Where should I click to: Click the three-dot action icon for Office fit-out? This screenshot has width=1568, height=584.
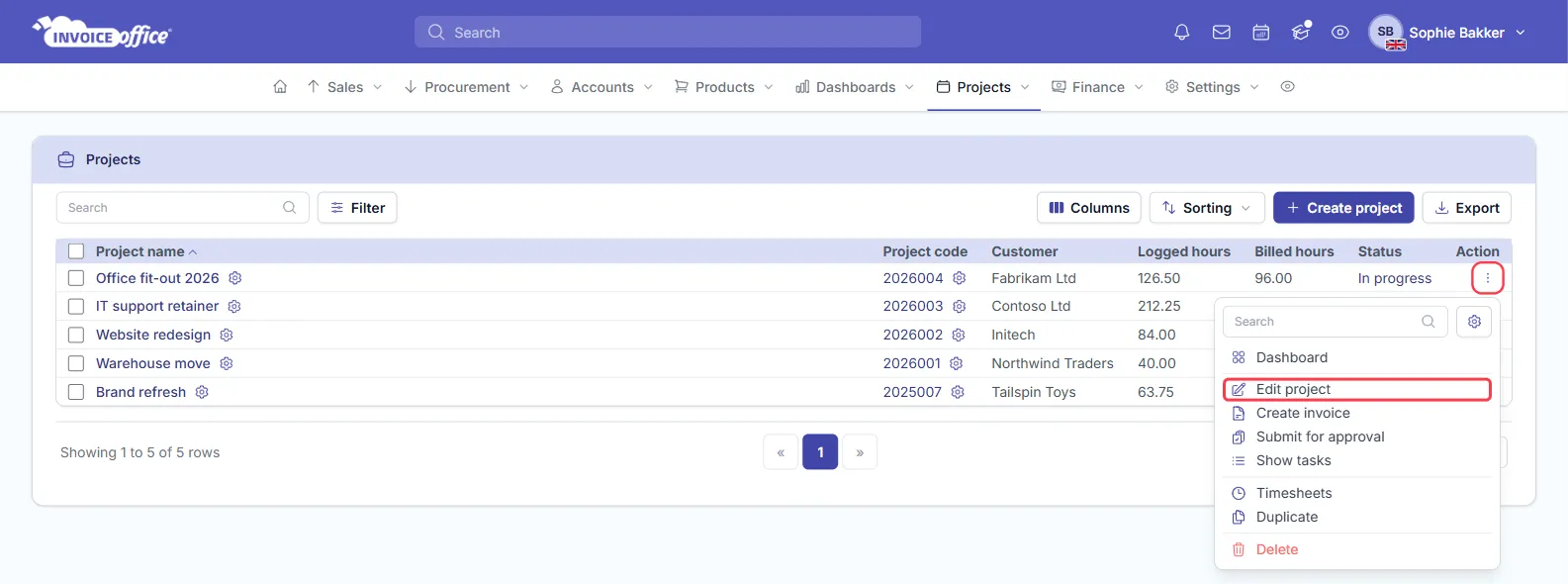click(1487, 278)
